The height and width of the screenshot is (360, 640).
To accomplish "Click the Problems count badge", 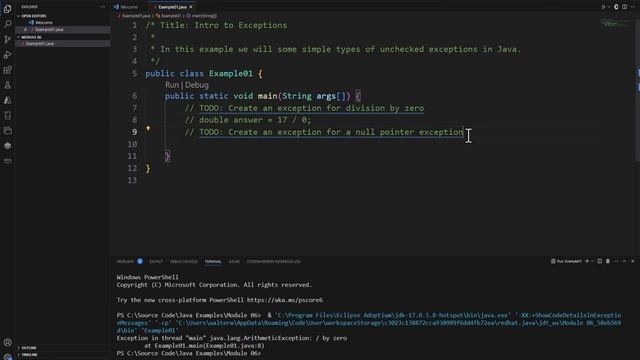I will 140,261.
